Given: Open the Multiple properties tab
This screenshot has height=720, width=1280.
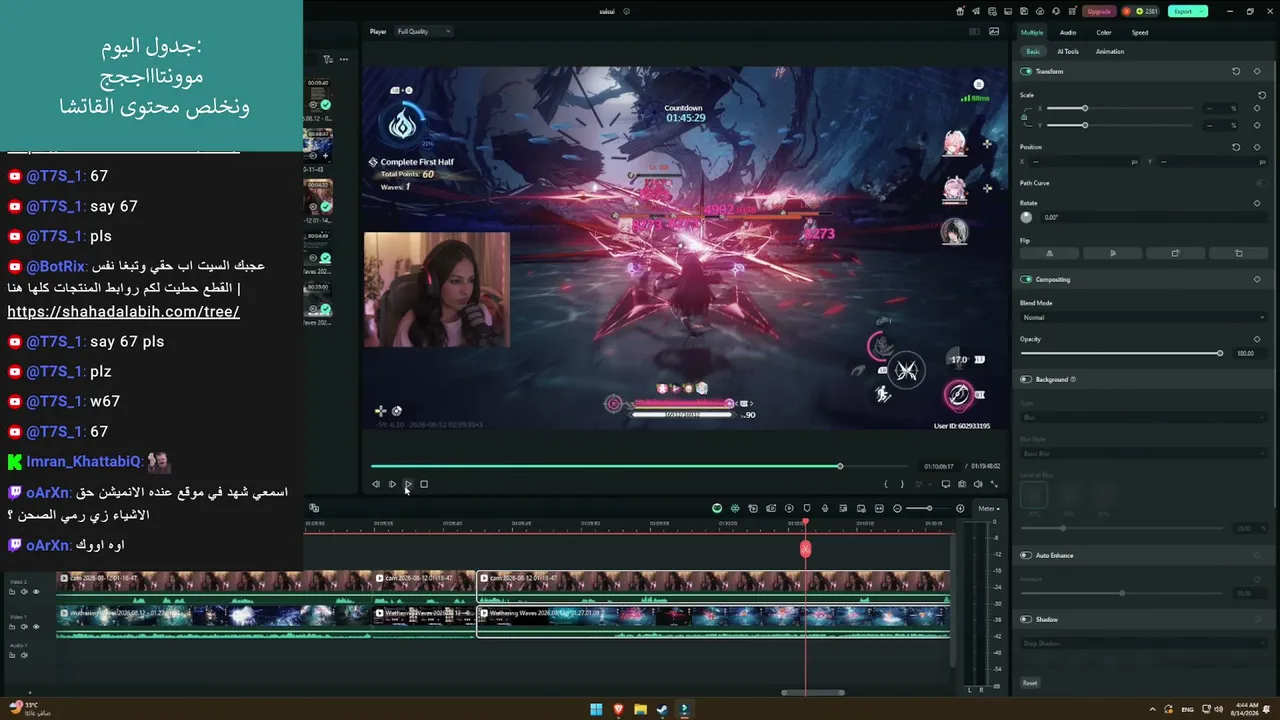Looking at the screenshot, I should pos(1032,32).
